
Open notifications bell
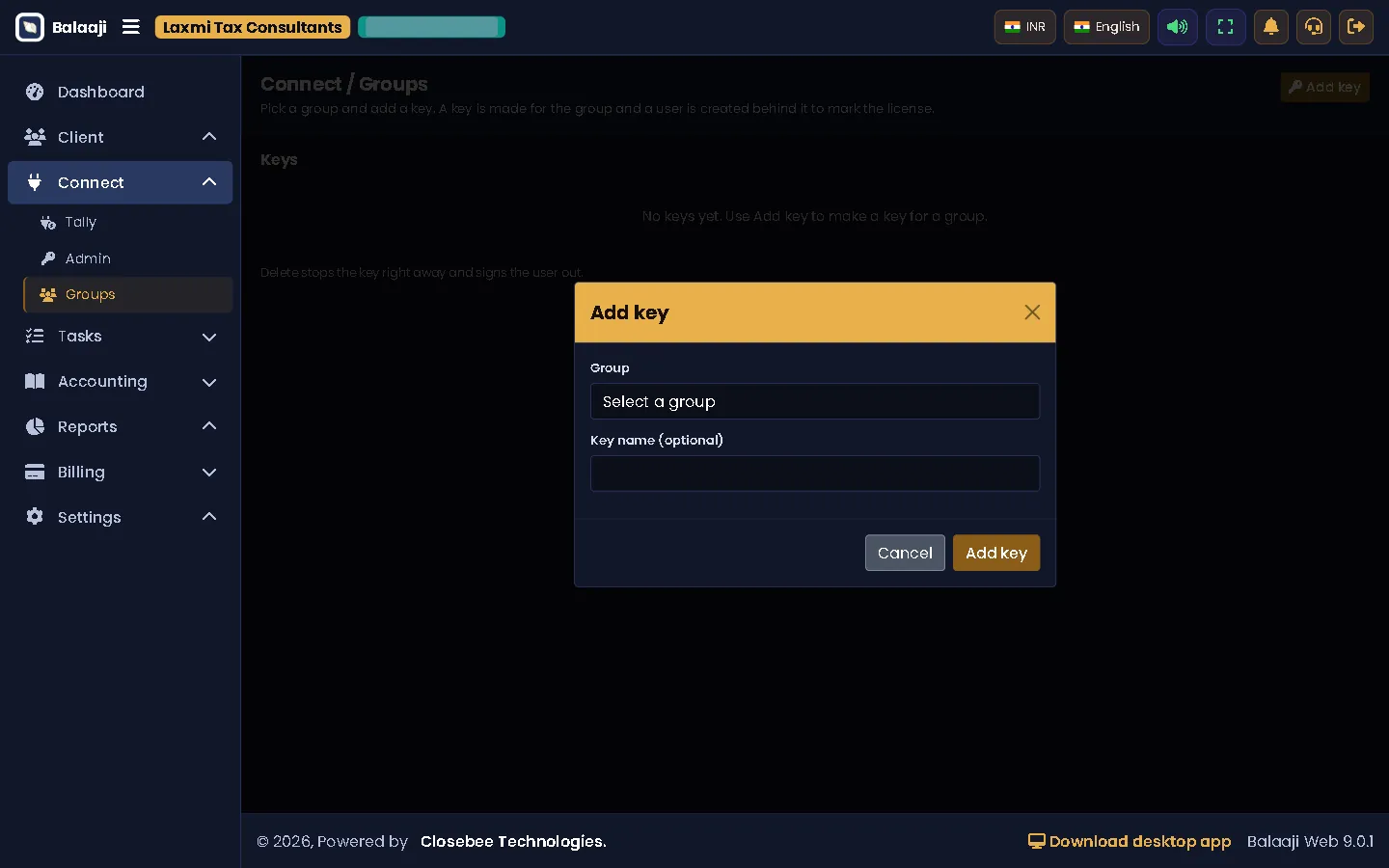[x=1271, y=27]
